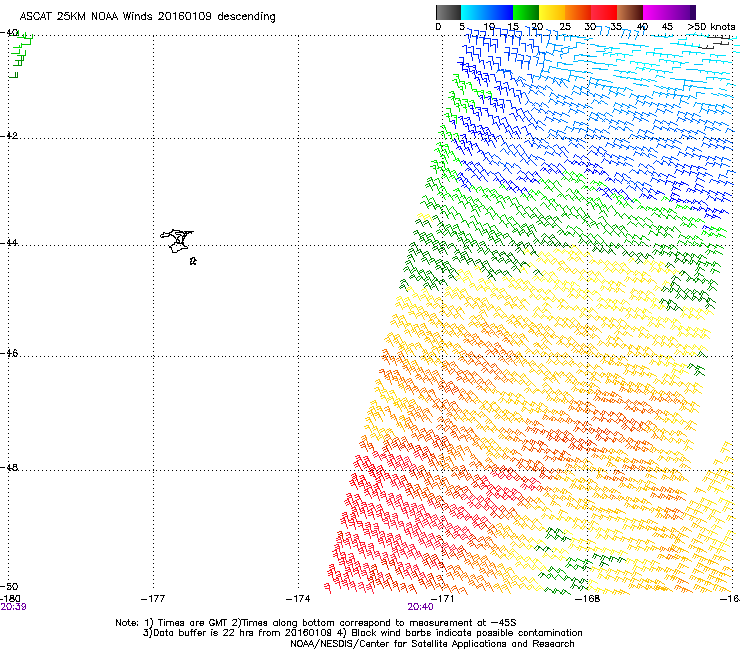Click the black contaminated wind barbs
This screenshot has width=740, height=650.
coord(716,42)
